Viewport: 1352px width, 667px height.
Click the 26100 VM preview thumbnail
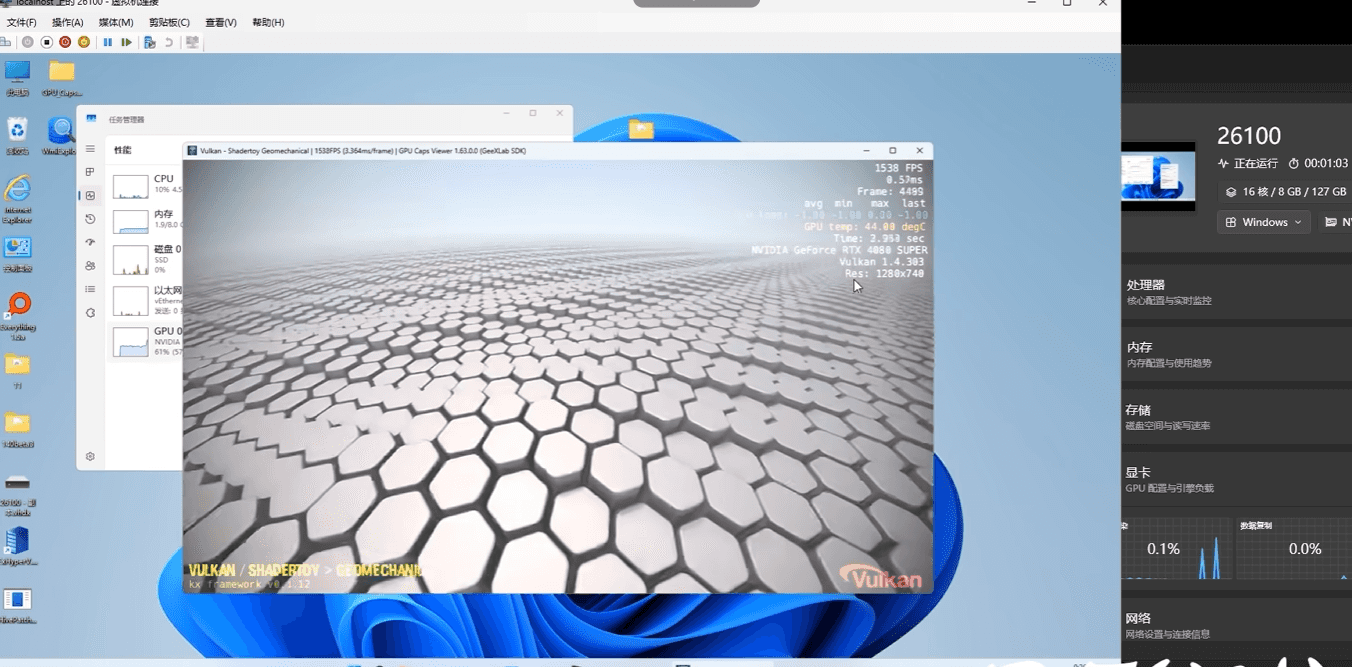point(1158,176)
